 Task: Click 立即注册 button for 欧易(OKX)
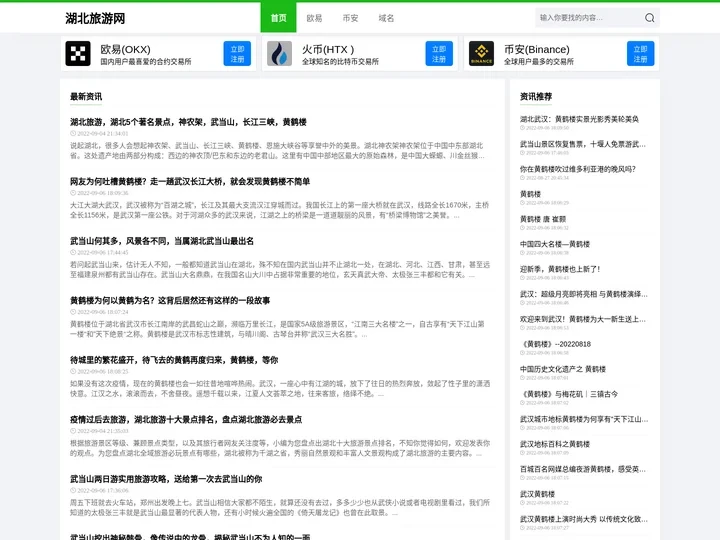coord(237,53)
